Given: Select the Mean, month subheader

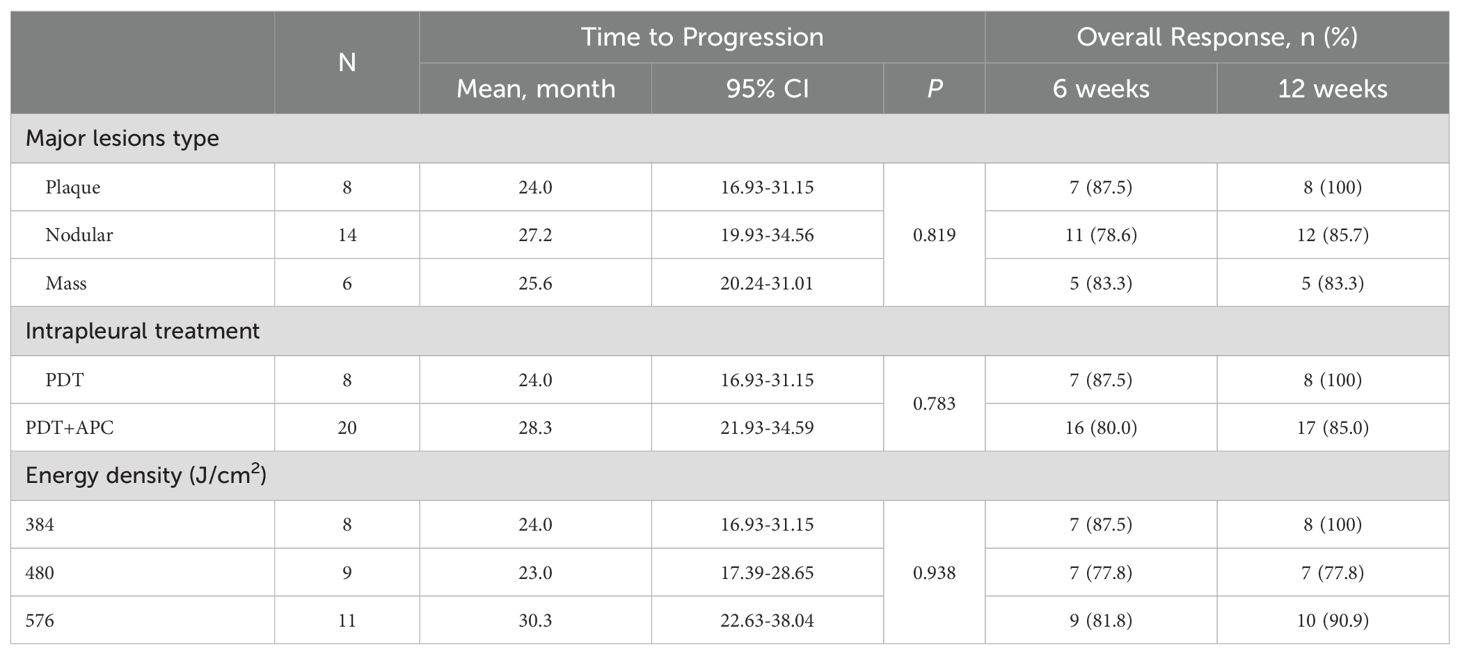Looking at the screenshot, I should [535, 89].
